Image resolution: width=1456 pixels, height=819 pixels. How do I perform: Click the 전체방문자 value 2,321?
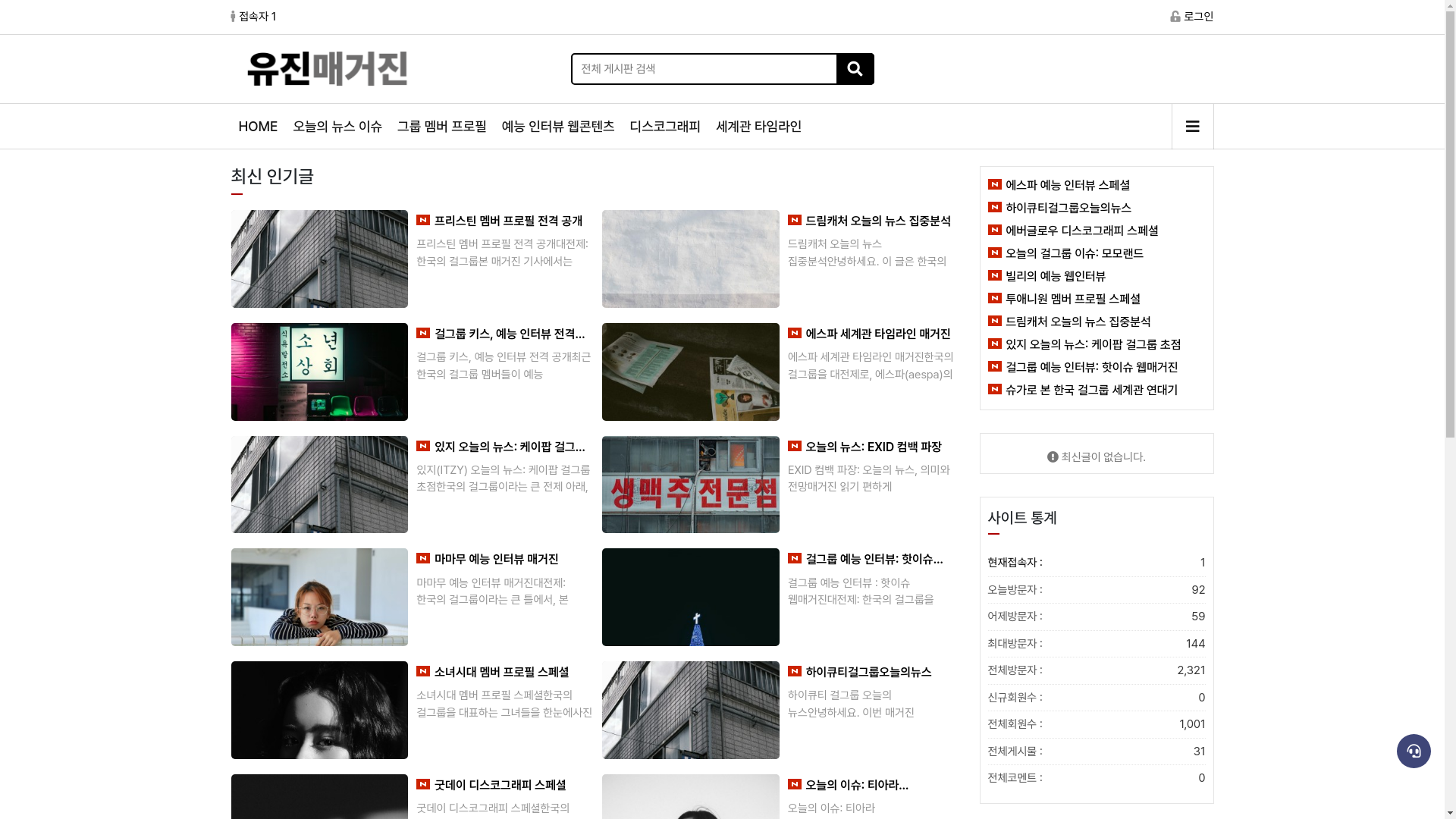[1191, 670]
